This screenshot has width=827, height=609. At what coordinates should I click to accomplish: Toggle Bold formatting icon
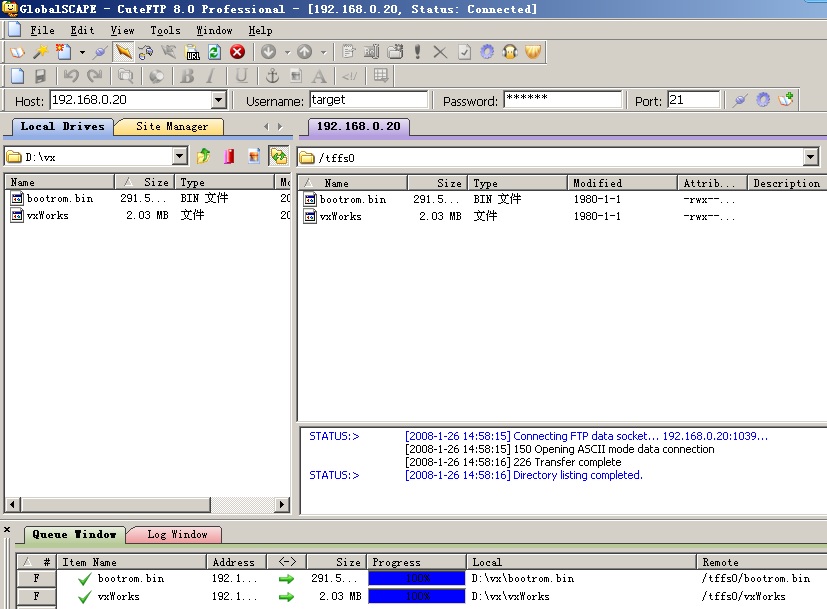187,76
